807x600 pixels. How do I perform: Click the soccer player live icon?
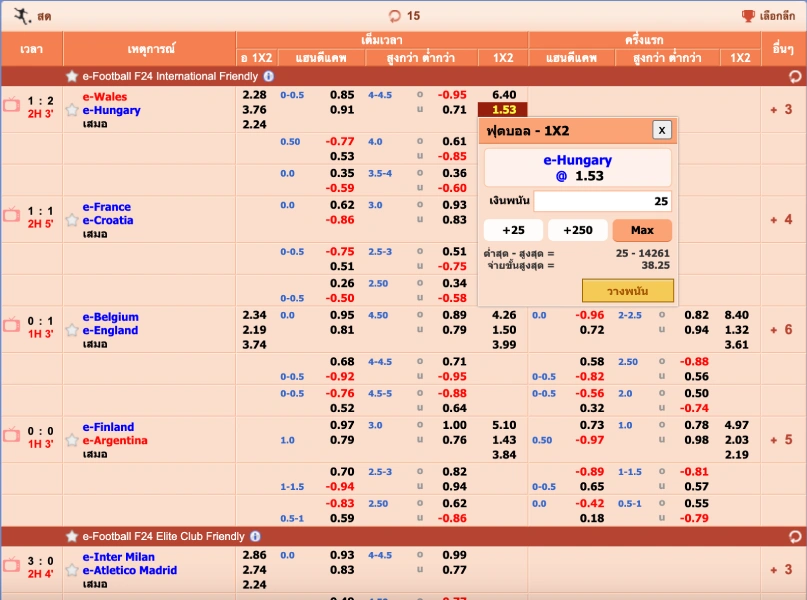[x=20, y=16]
